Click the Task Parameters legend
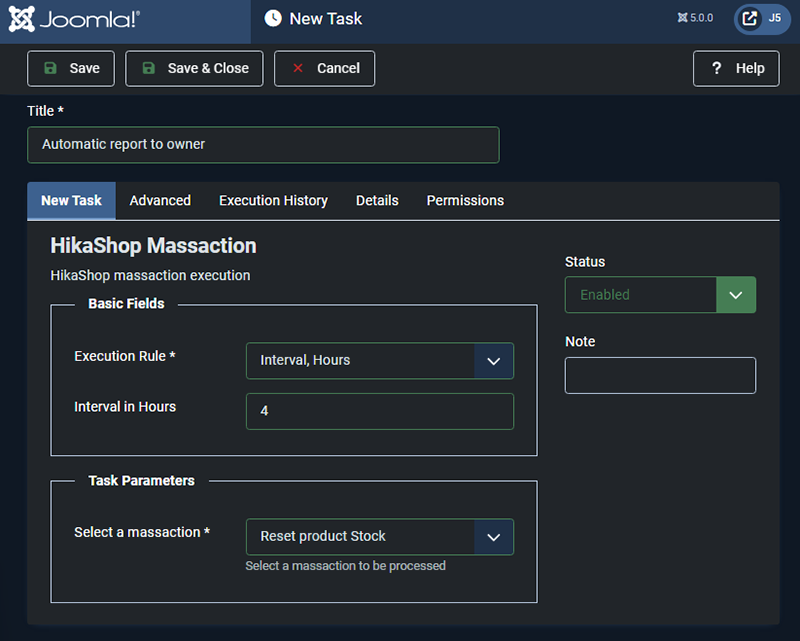The height and width of the screenshot is (641, 800). coord(141,481)
